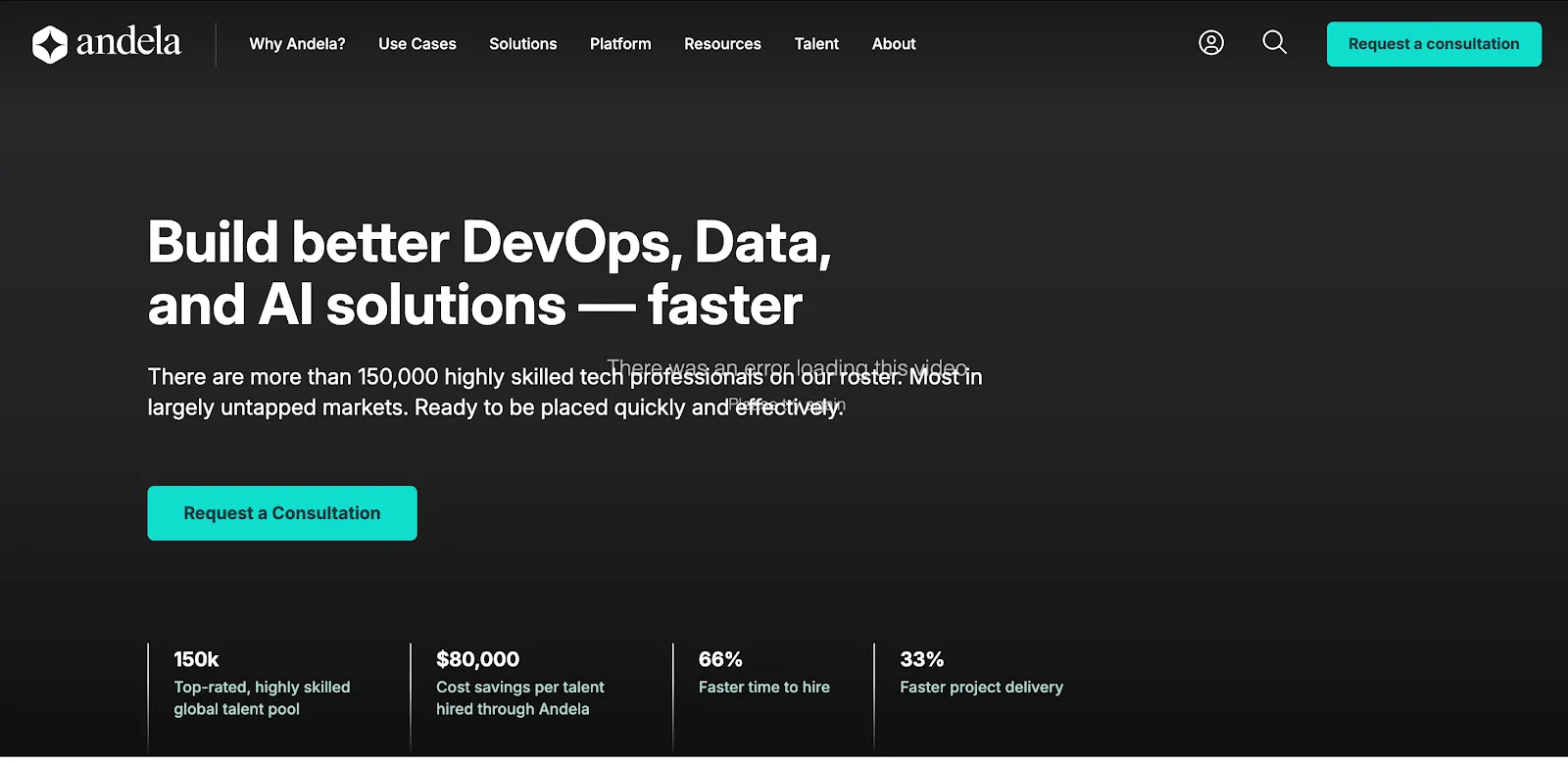Viewport: 1568px width, 763px height.
Task: Click the 'Faster time to hire' text
Action: (764, 688)
